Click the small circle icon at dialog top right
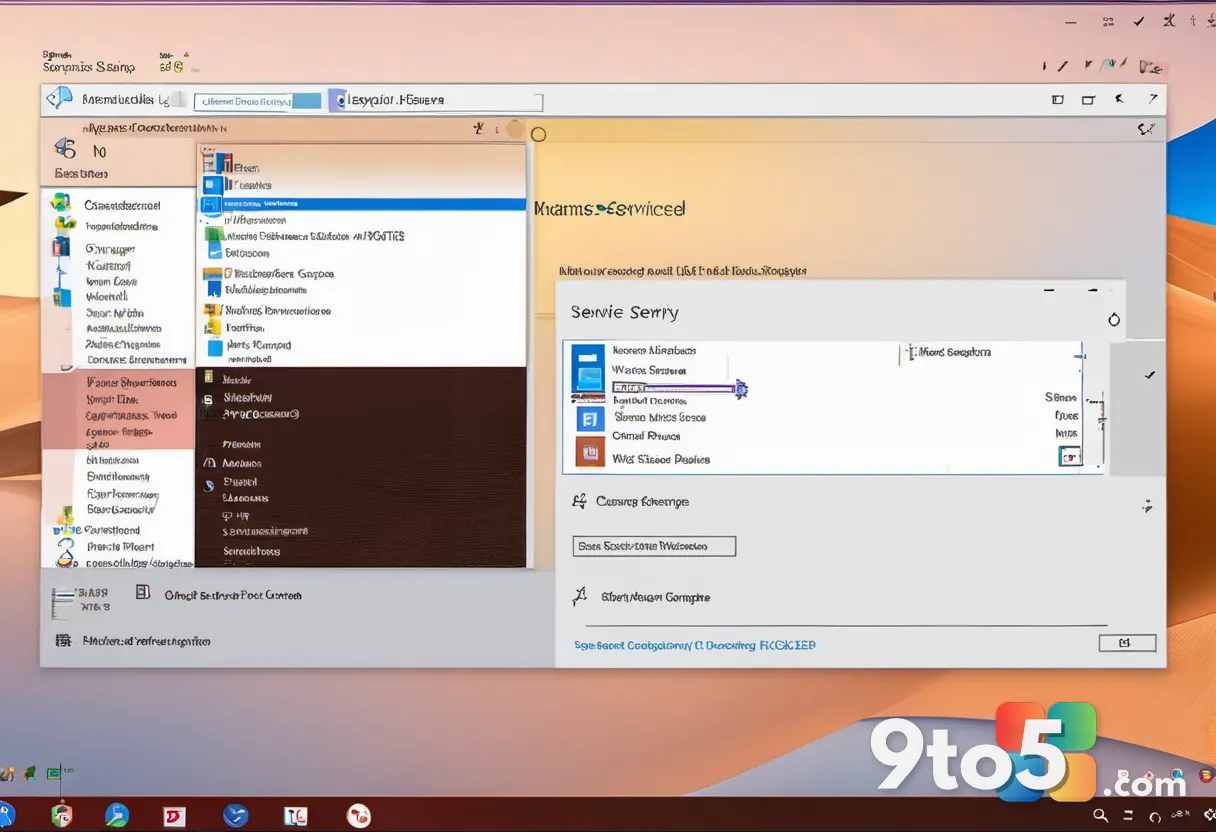The height and width of the screenshot is (832, 1216). 1114,320
